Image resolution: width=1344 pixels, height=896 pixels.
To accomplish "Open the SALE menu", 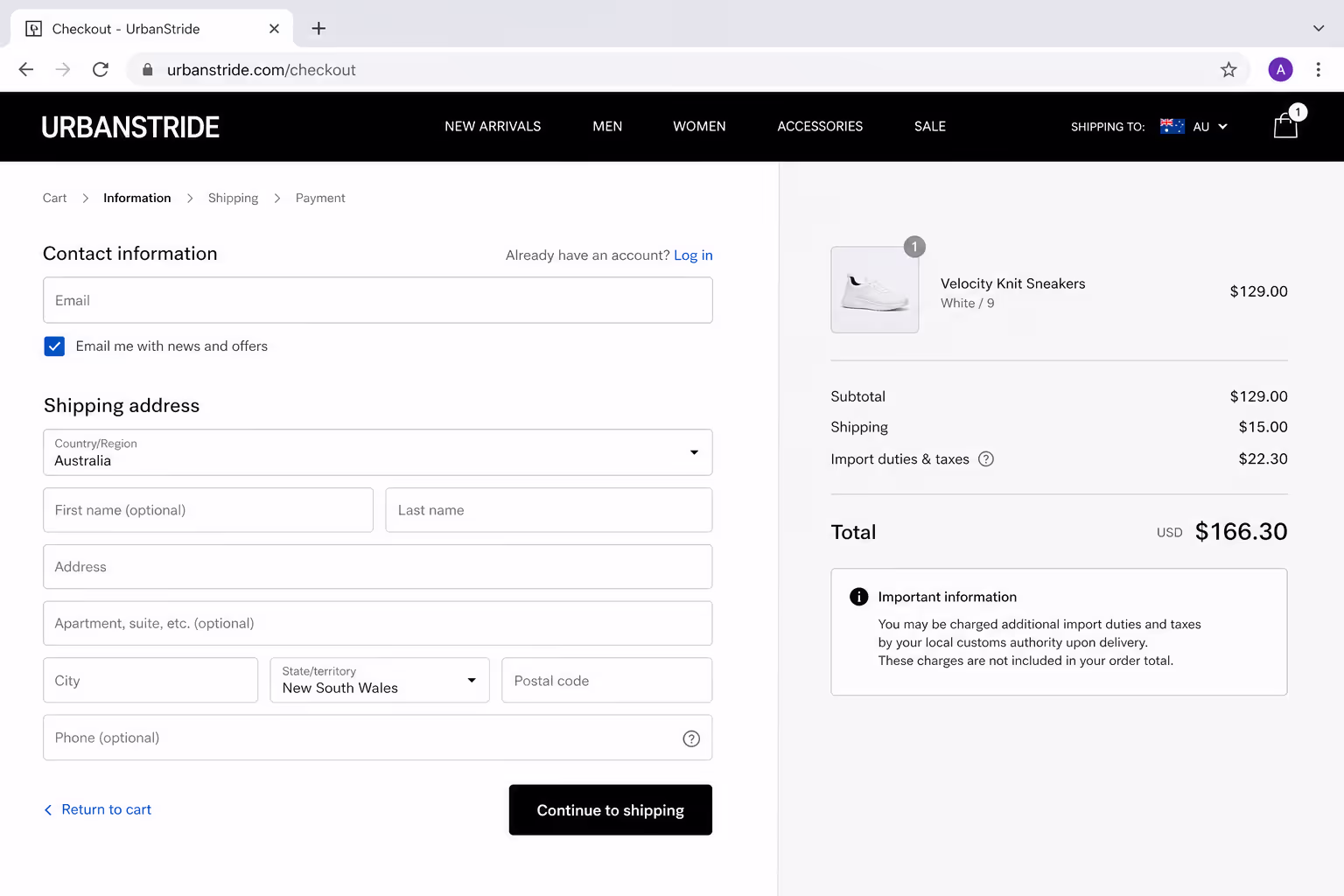I will (x=930, y=127).
